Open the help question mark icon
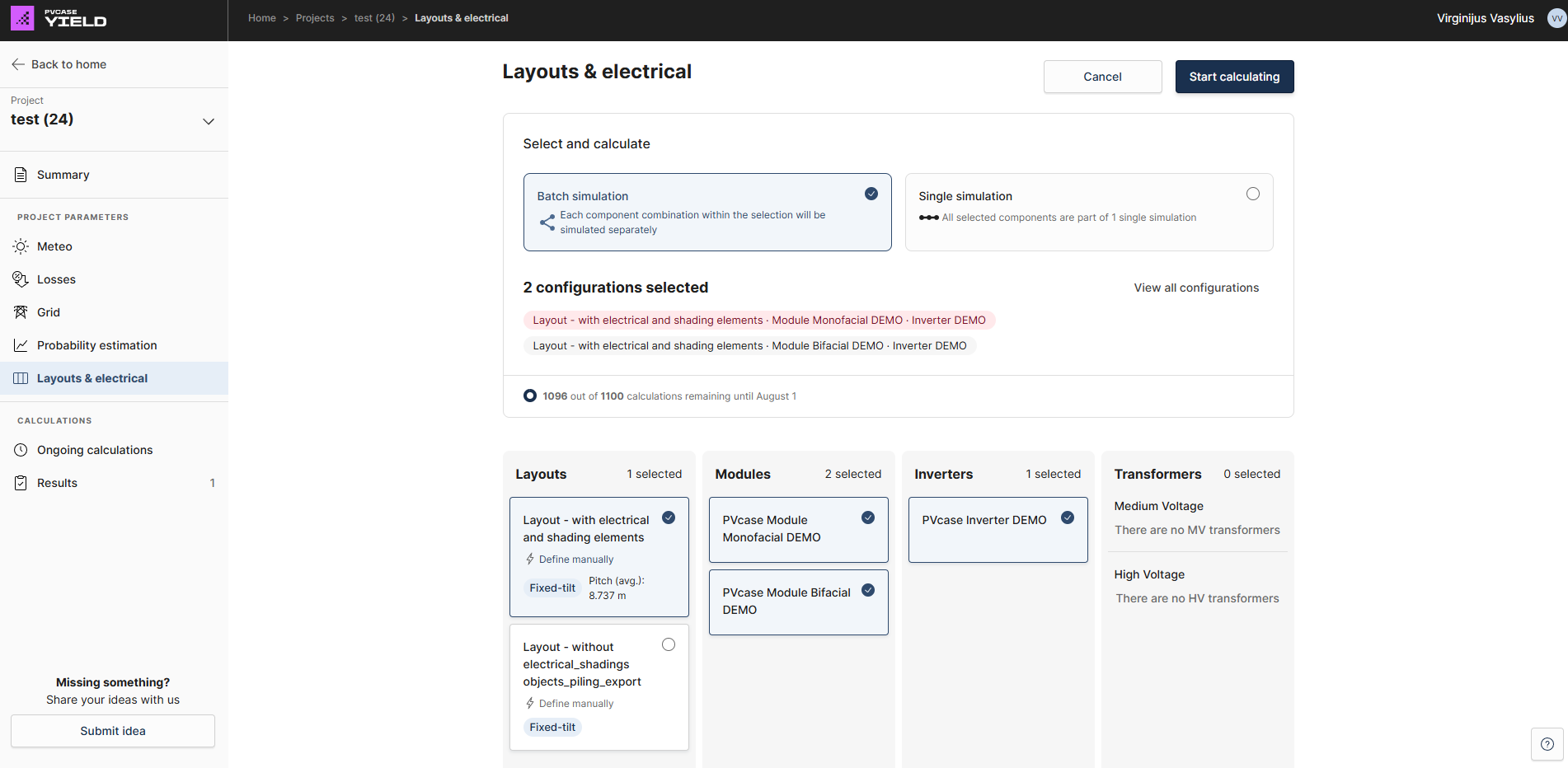The image size is (1568, 768). click(x=1547, y=744)
